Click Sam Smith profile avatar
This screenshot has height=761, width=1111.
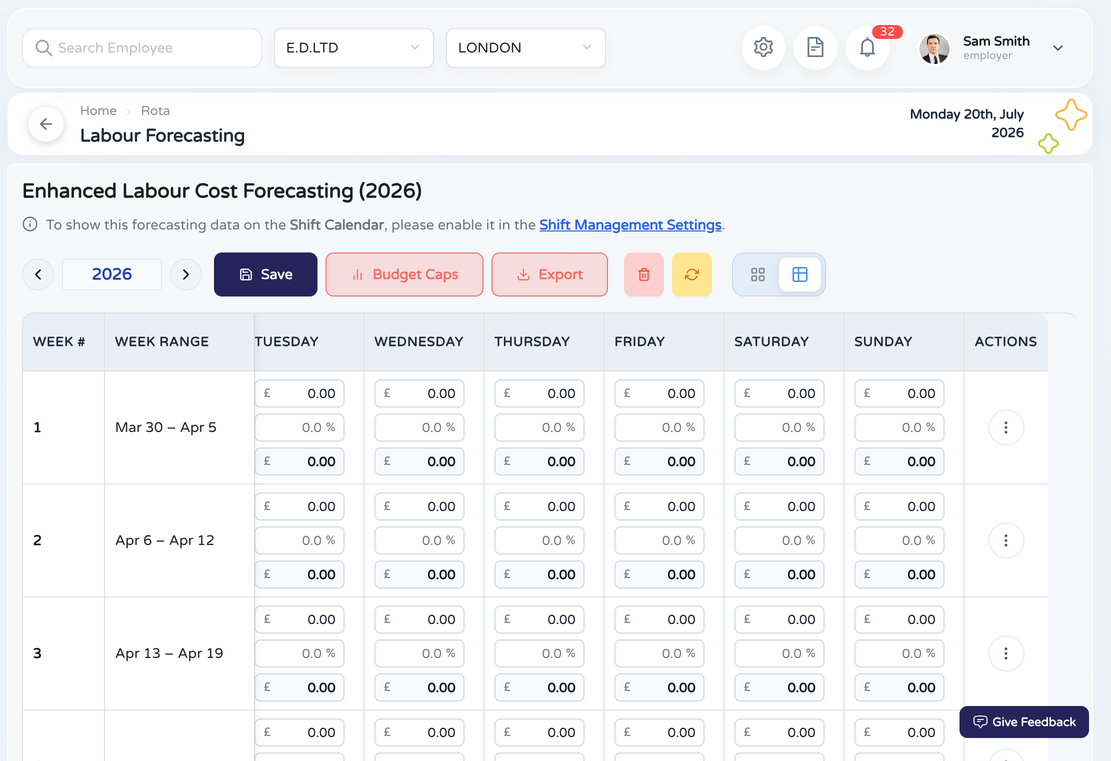coord(934,48)
